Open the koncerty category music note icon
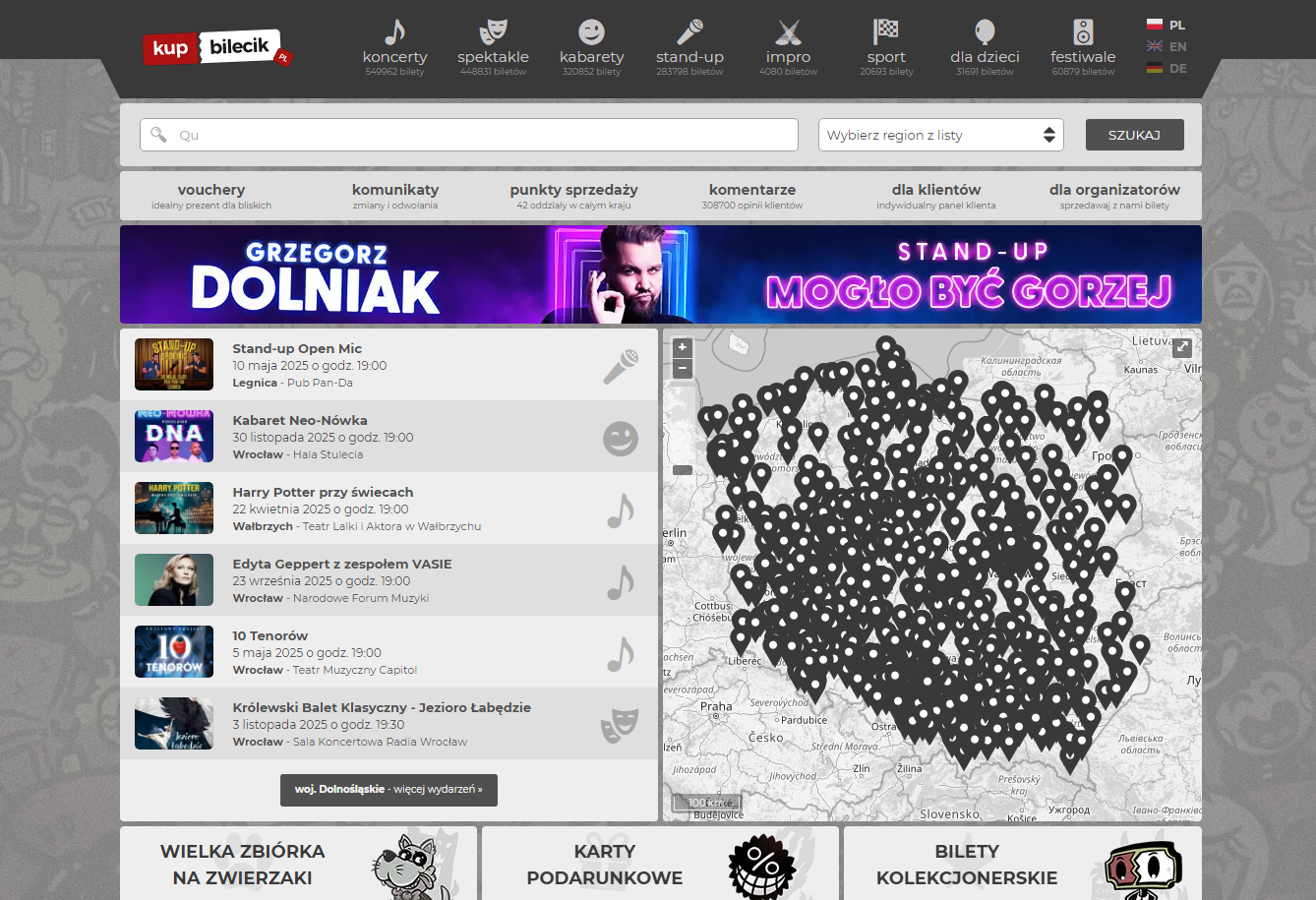The height and width of the screenshot is (900, 1316). tap(394, 31)
